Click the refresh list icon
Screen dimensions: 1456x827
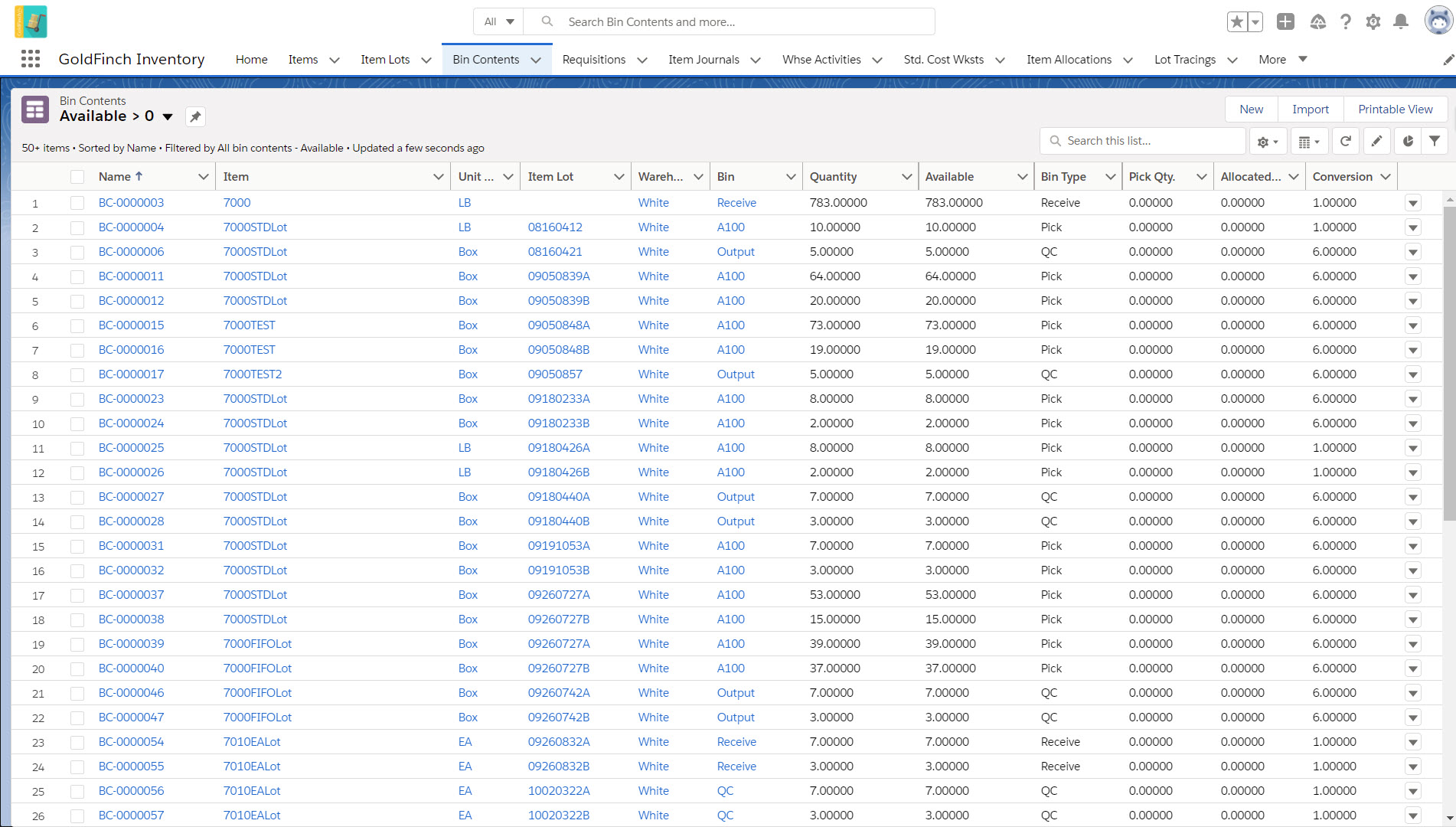click(1345, 141)
